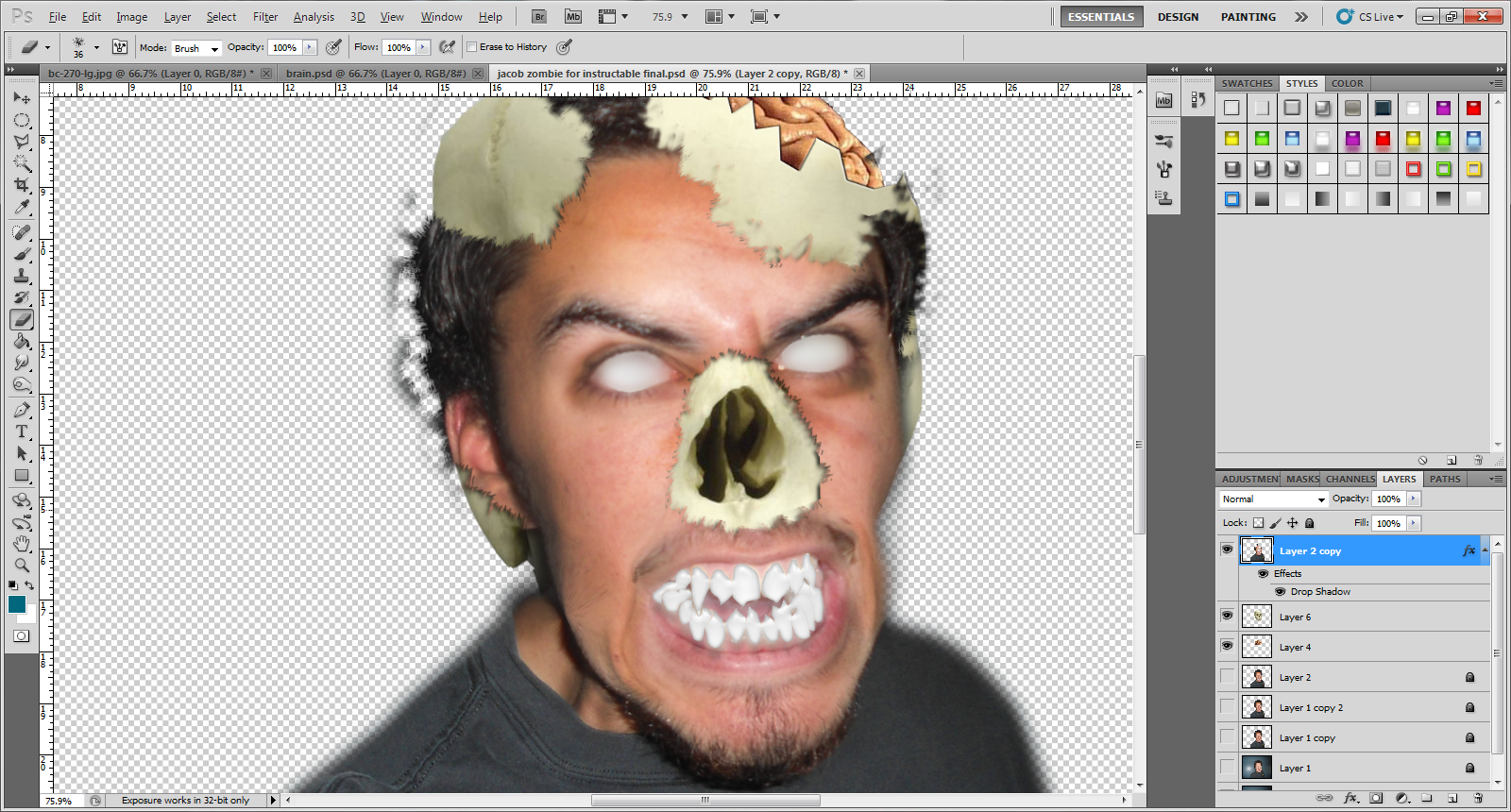Image resolution: width=1511 pixels, height=812 pixels.
Task: Collapse Layer 2 copy effects list
Action: pos(1485,550)
